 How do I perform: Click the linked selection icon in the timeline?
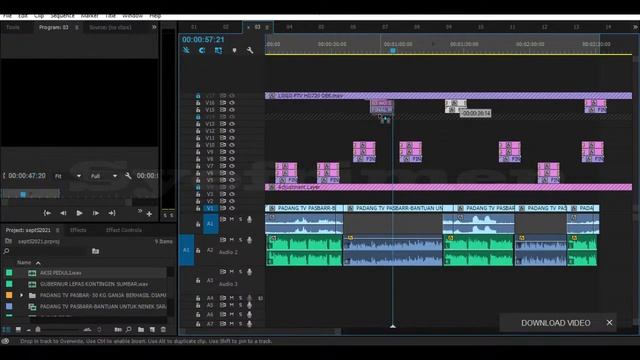tap(218, 51)
